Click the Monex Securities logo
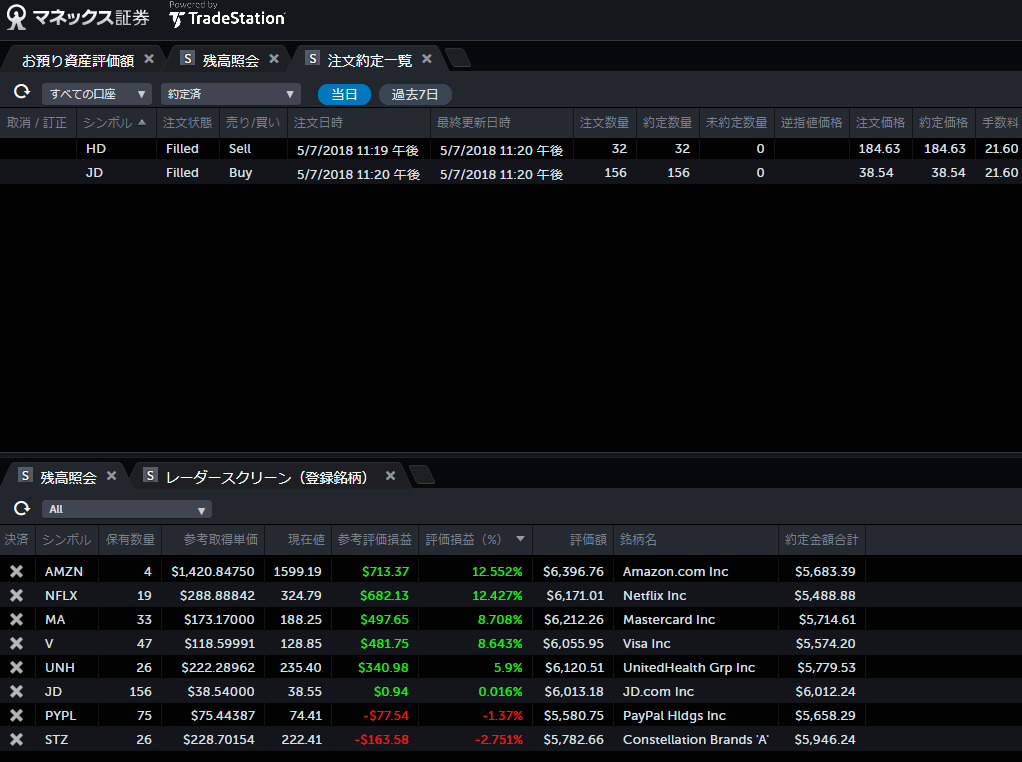1022x762 pixels. pyautogui.click(x=78, y=18)
